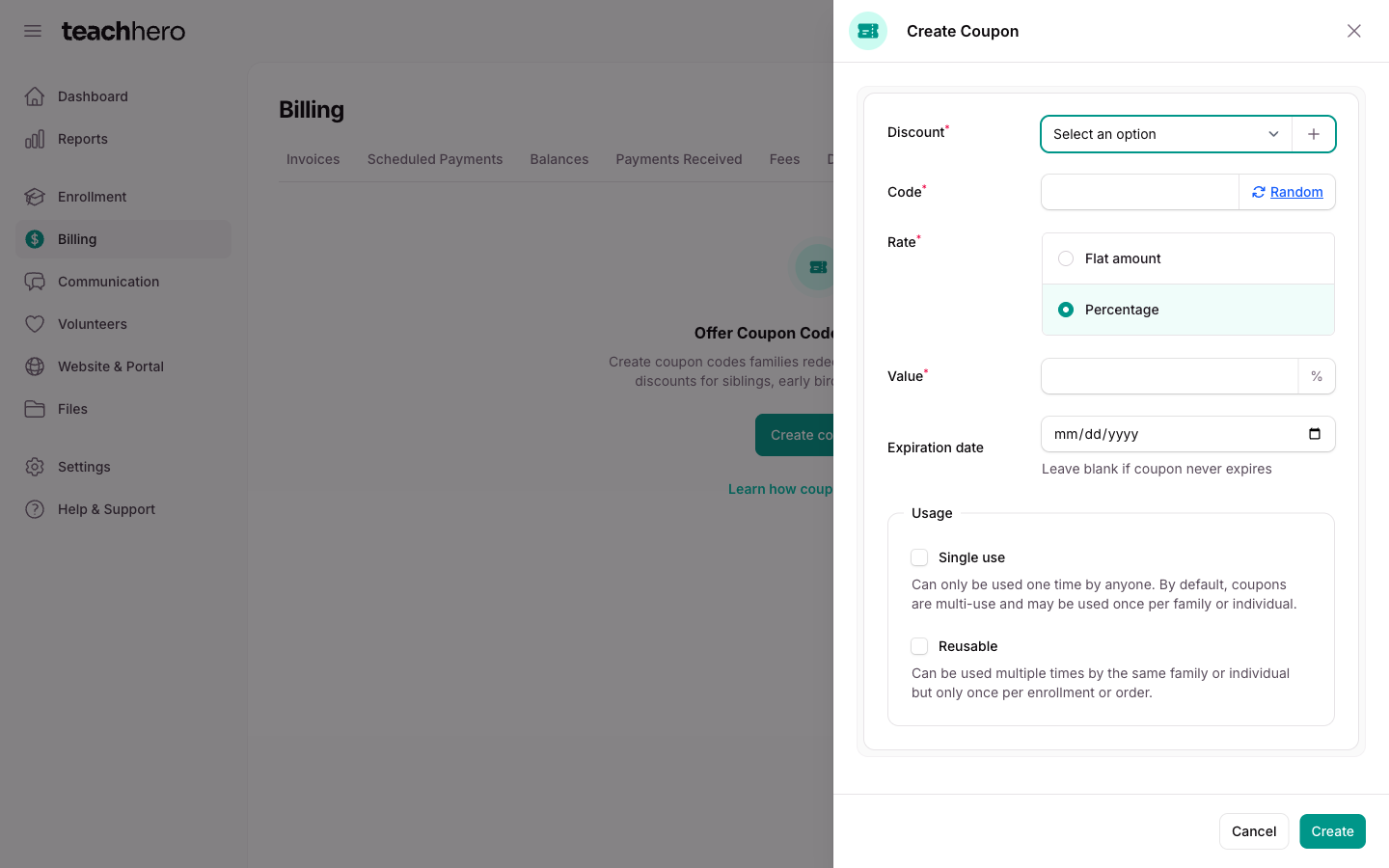Screen dimensions: 1389x868
Task: Add a new discount with plus icon
Action: 1314,134
